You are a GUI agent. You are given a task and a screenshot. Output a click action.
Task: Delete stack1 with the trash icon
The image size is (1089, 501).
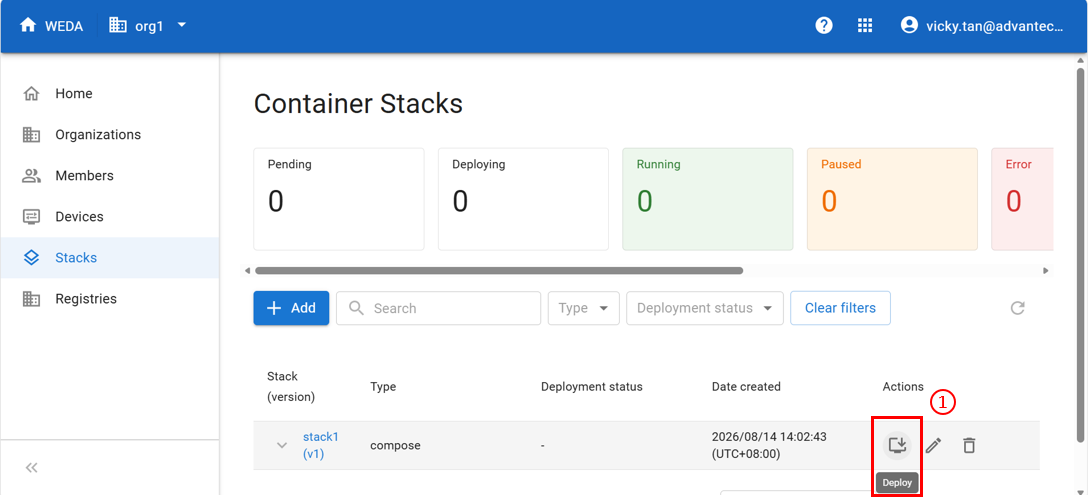969,445
